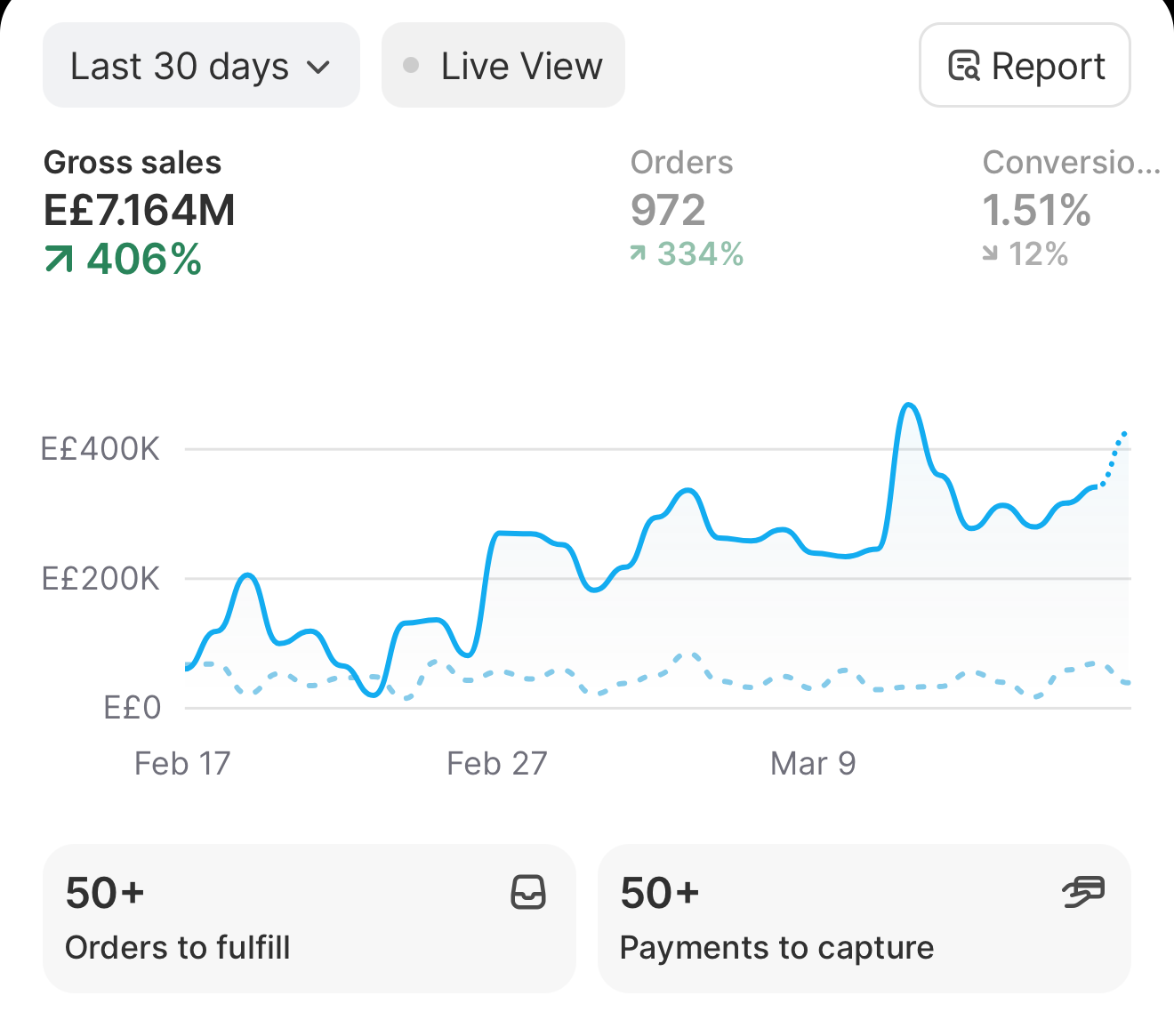Select the Orders metric tab
This screenshot has width=1174, height=1036.
(x=687, y=209)
